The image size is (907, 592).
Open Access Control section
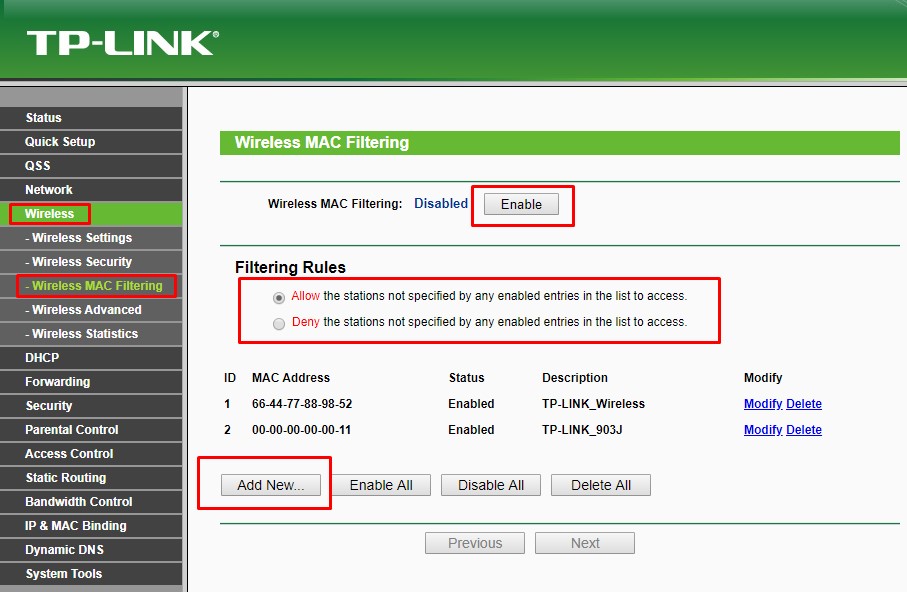(x=91, y=454)
